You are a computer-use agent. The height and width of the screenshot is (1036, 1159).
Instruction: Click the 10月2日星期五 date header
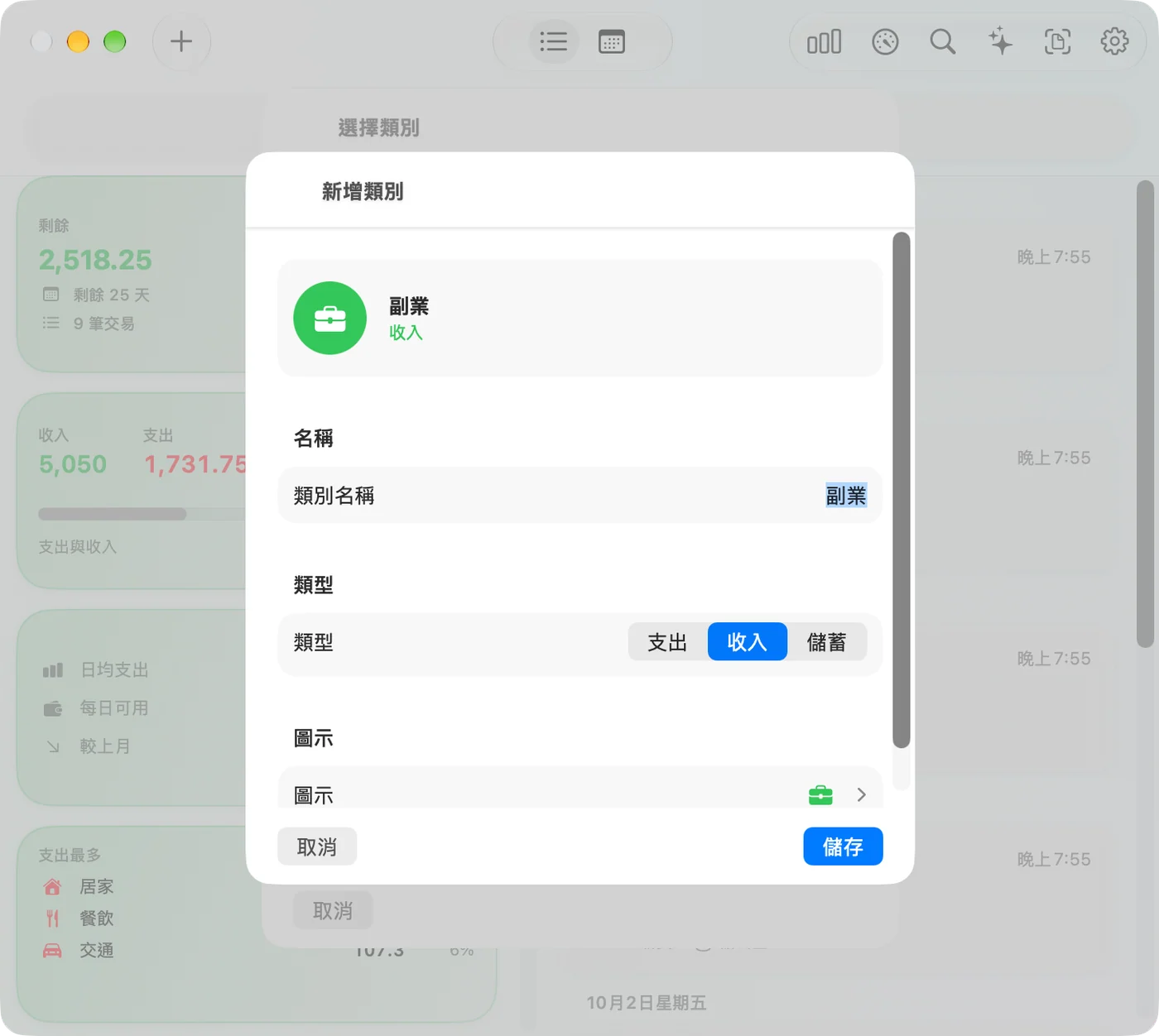(647, 1003)
